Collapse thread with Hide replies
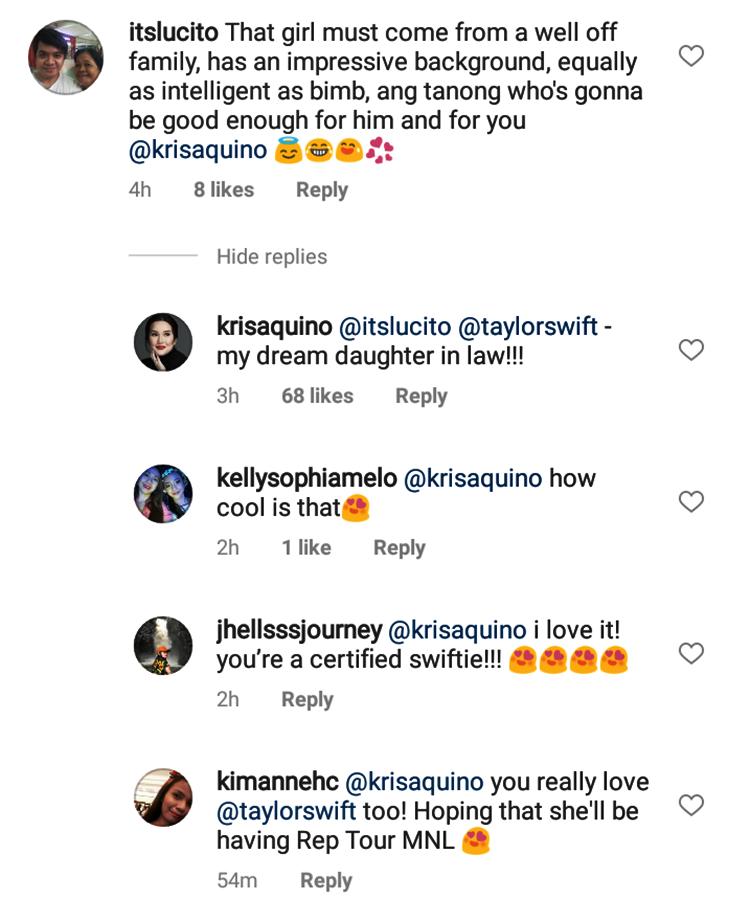This screenshot has width=750, height=899. (x=271, y=257)
